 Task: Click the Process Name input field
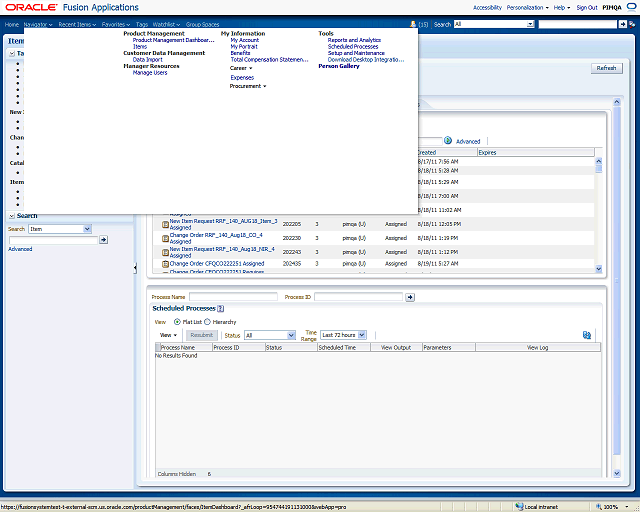click(233, 297)
